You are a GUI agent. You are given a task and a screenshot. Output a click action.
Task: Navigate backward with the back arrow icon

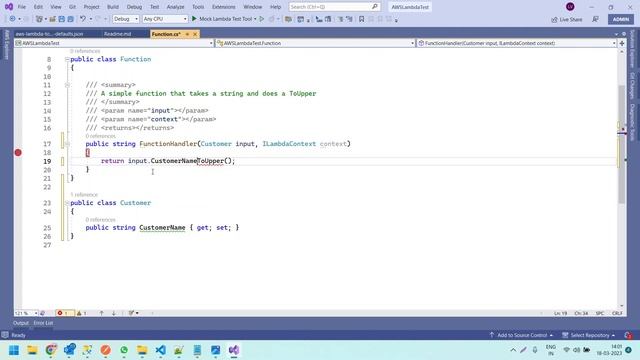[13, 19]
